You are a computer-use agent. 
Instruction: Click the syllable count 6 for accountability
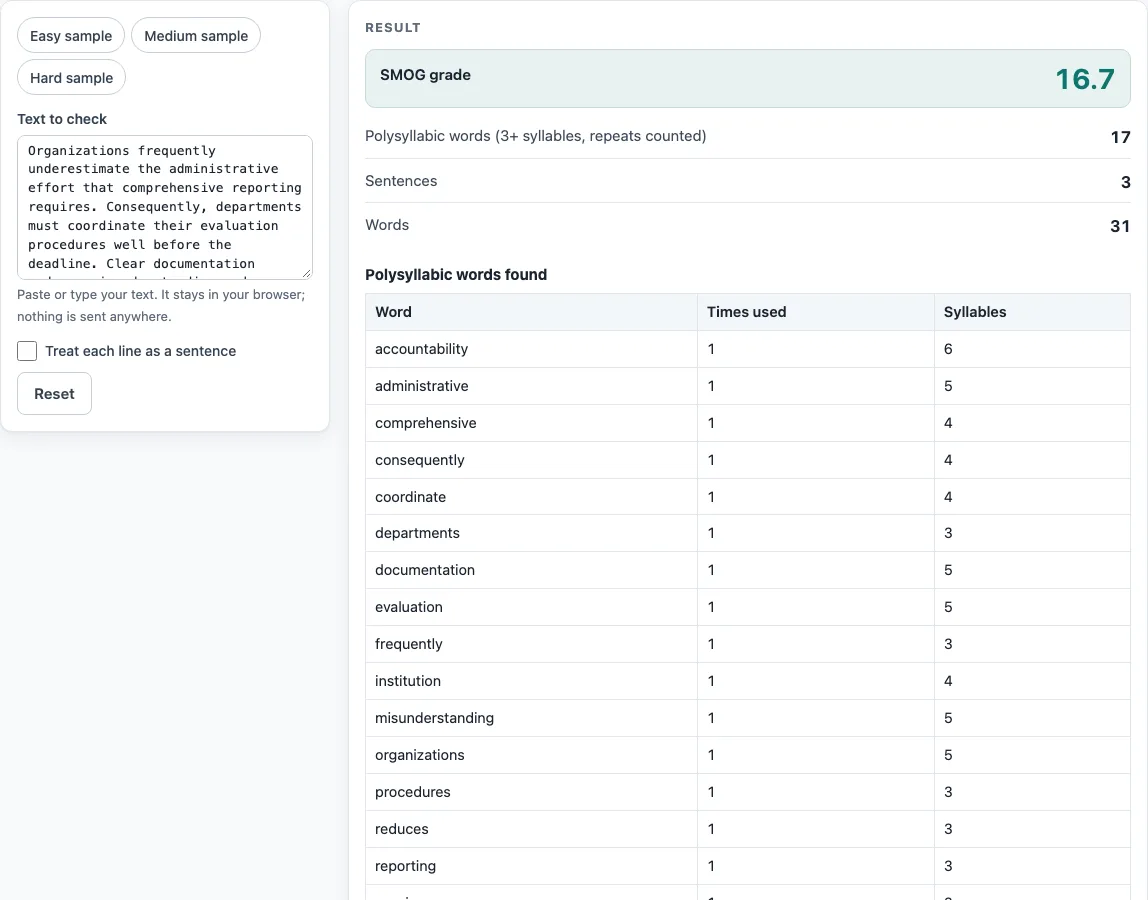click(948, 349)
